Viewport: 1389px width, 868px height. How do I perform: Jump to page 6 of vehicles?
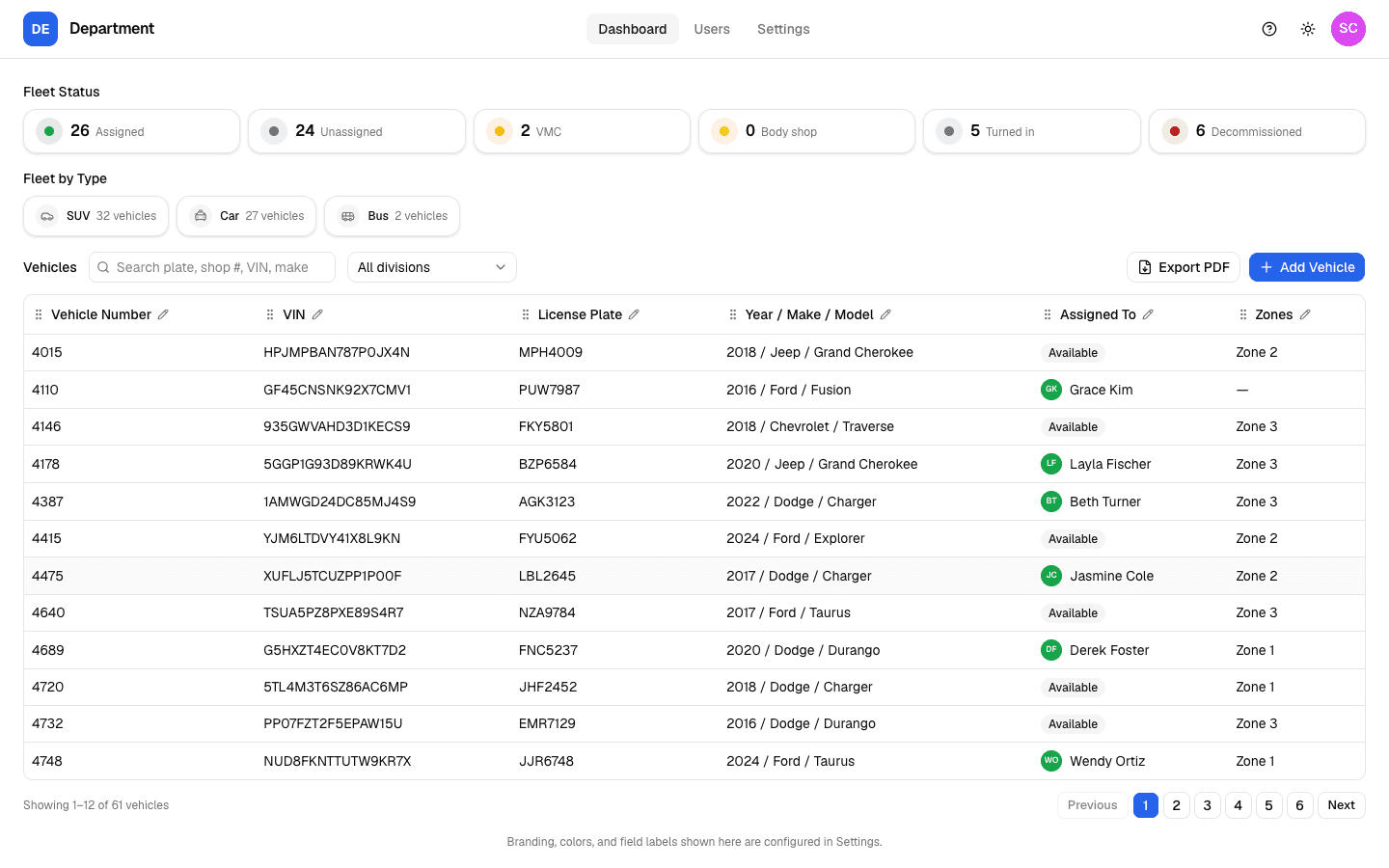[x=1300, y=805]
